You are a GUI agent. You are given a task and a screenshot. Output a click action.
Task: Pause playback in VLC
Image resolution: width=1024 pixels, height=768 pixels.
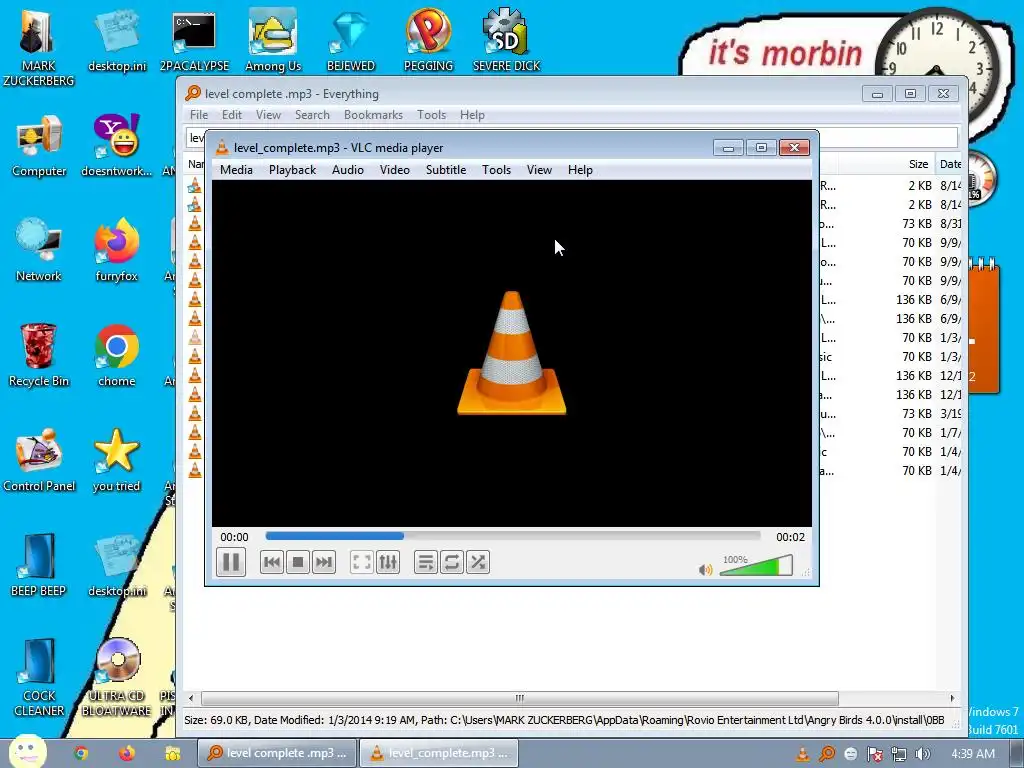231,562
